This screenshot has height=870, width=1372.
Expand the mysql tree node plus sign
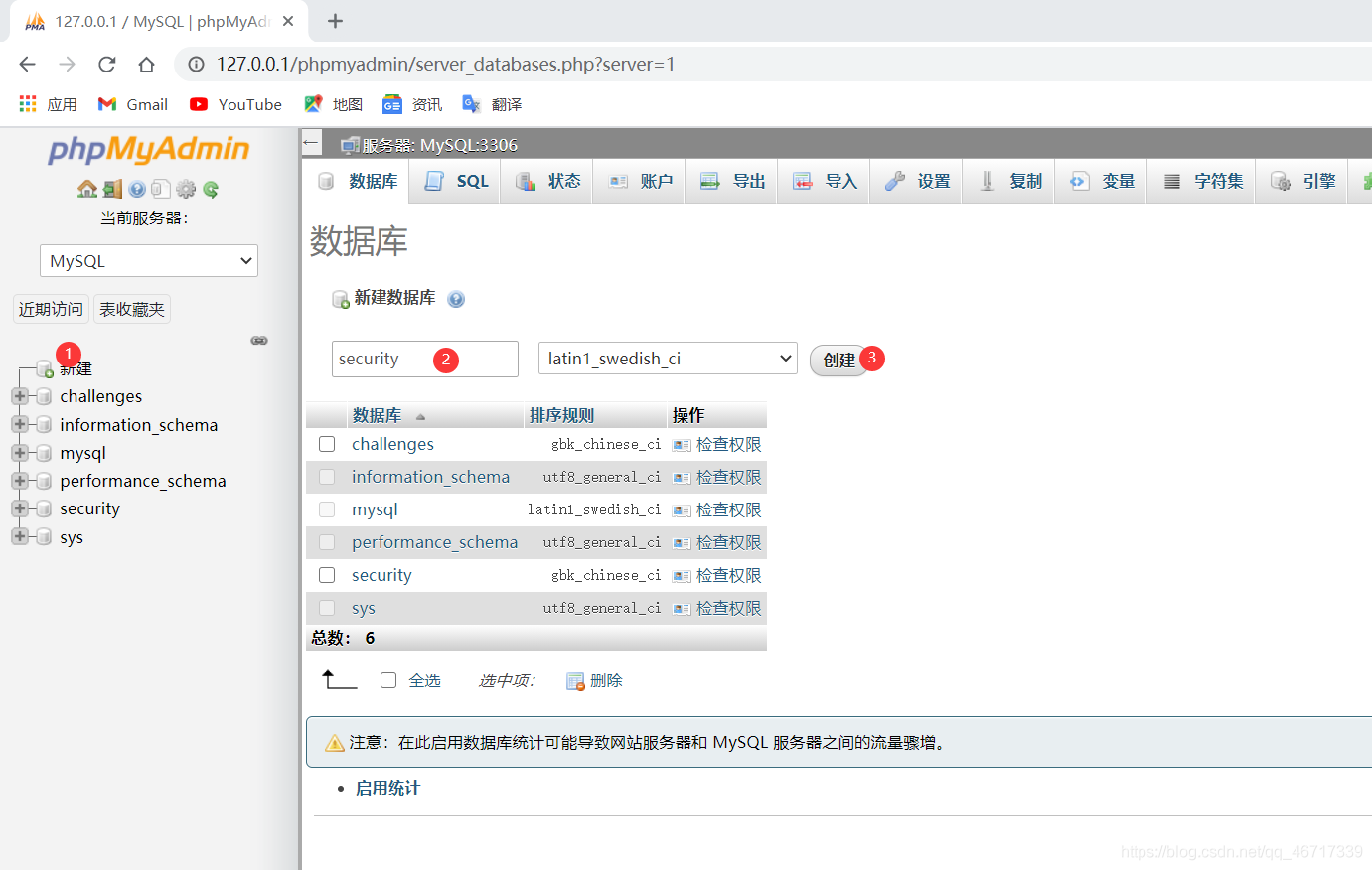19,453
